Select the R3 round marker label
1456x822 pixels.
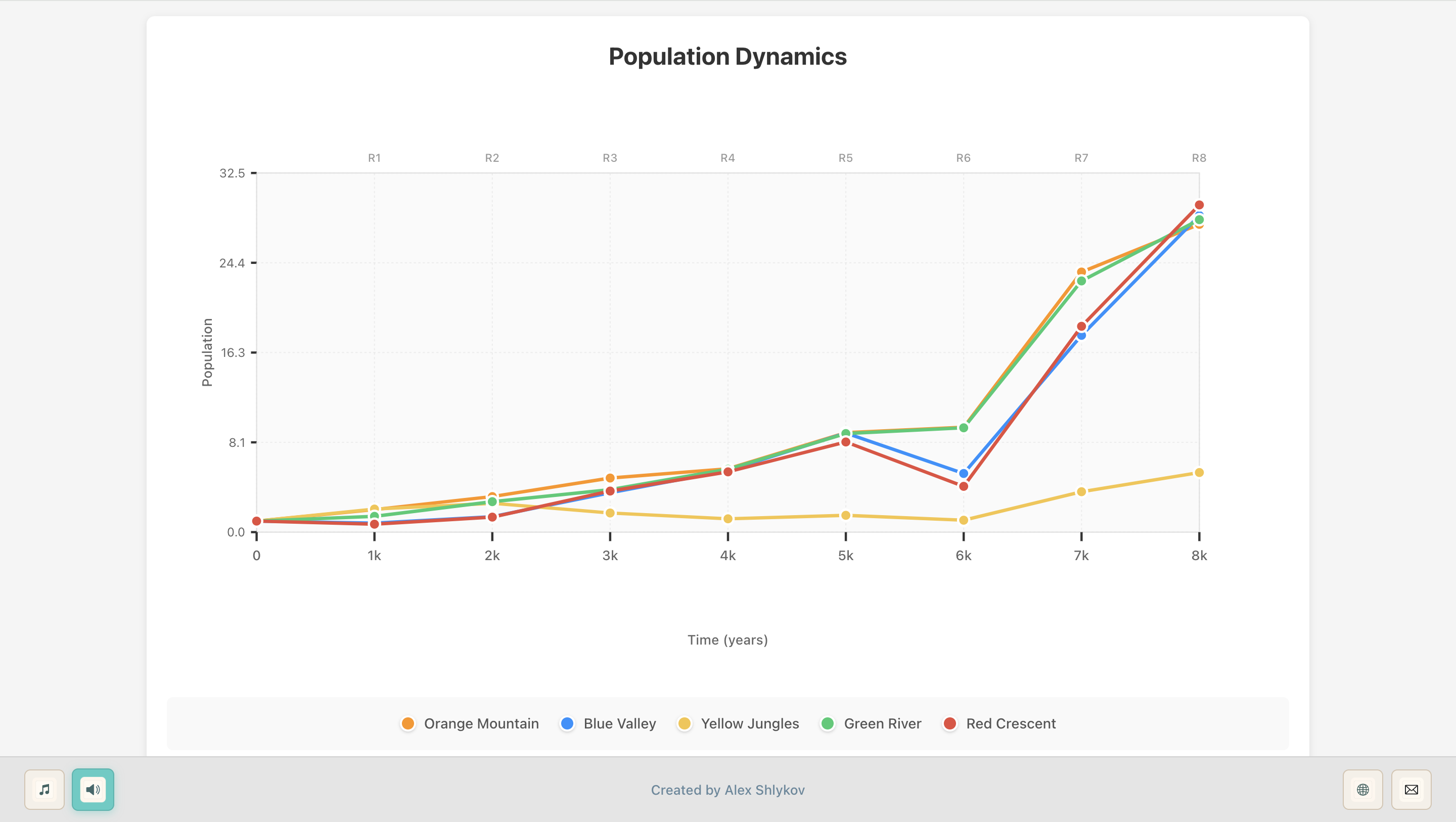pyautogui.click(x=609, y=158)
